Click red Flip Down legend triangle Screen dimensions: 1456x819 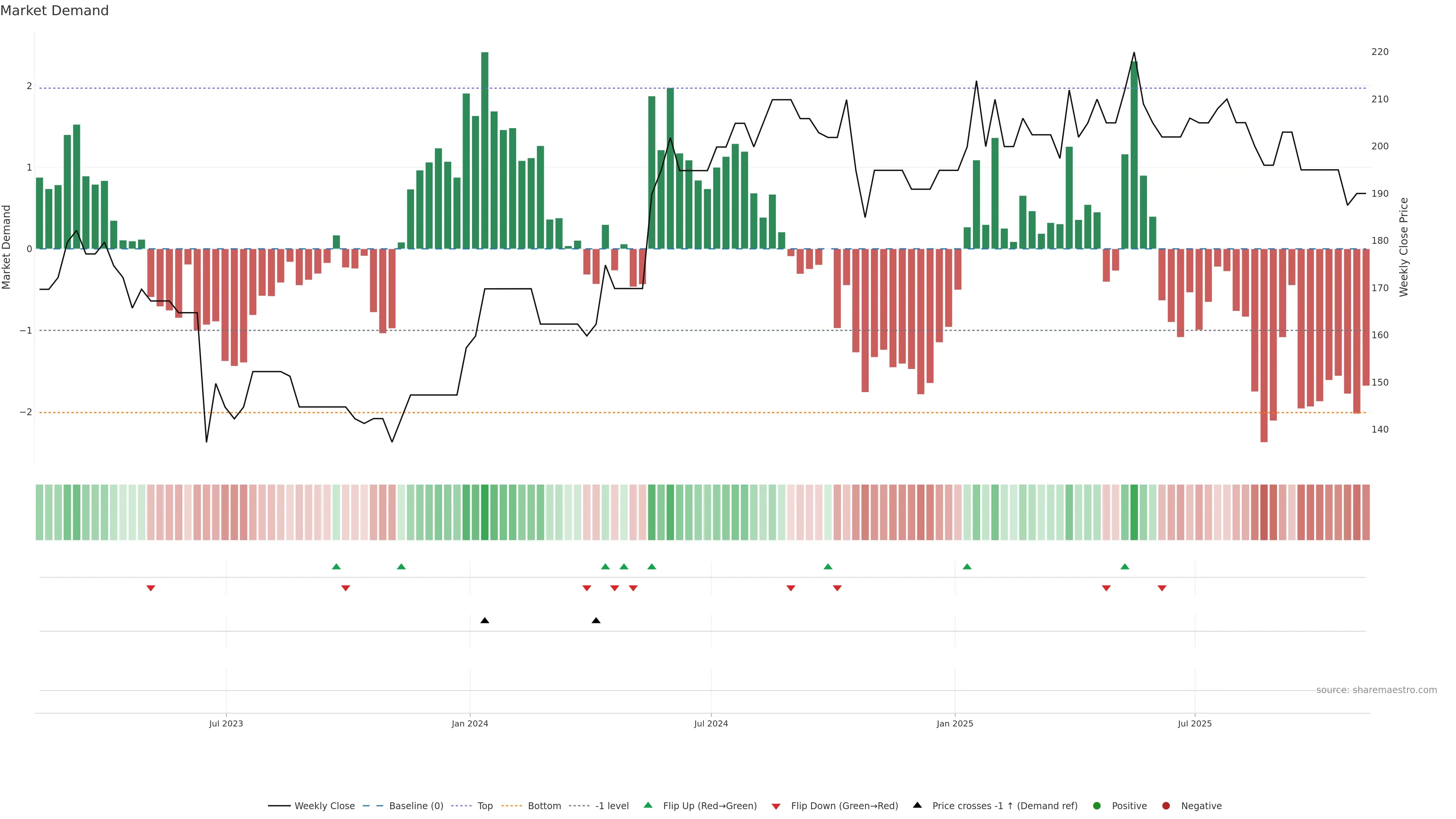coord(776,806)
